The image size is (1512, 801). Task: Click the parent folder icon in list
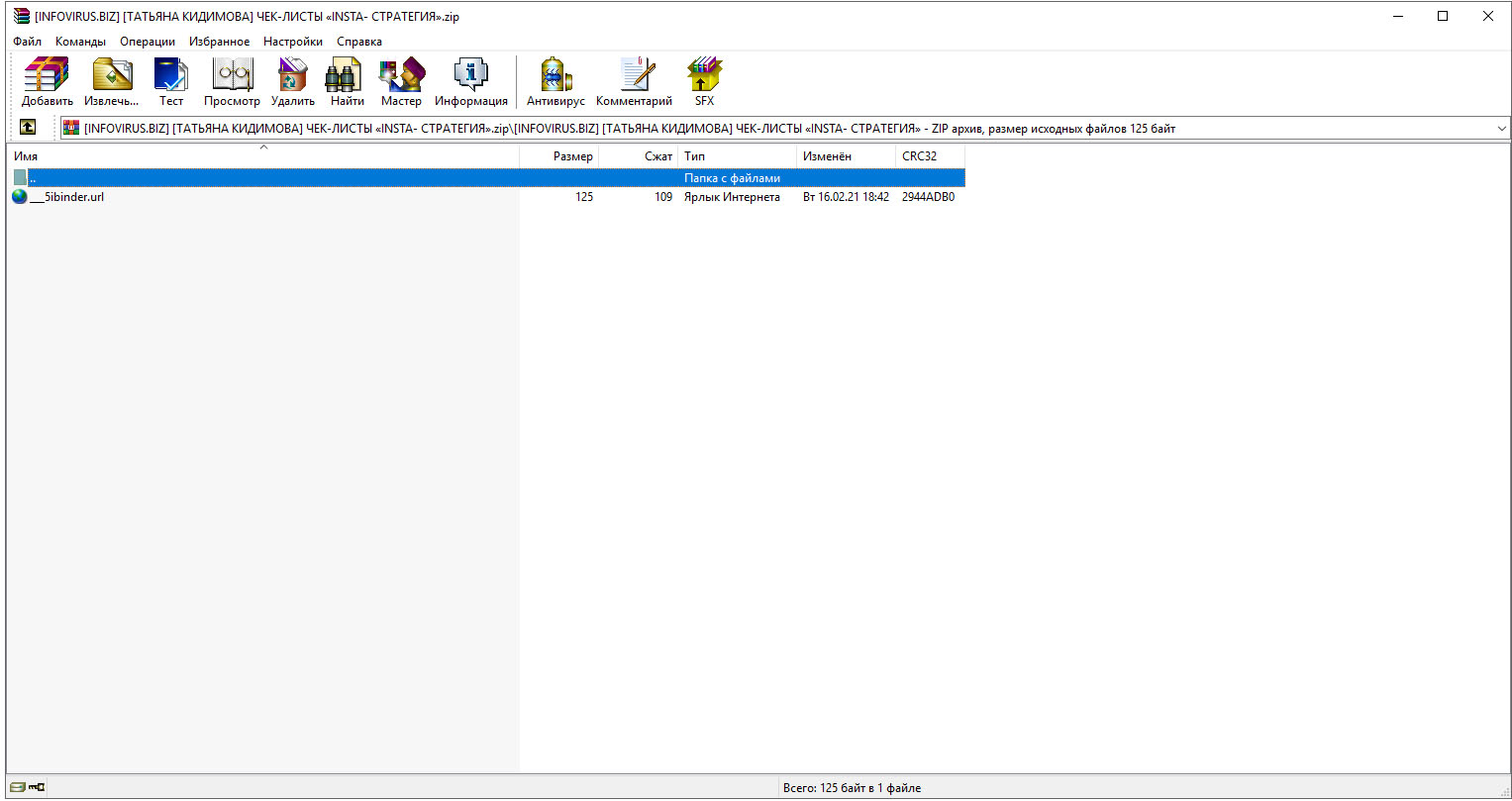[x=20, y=178]
